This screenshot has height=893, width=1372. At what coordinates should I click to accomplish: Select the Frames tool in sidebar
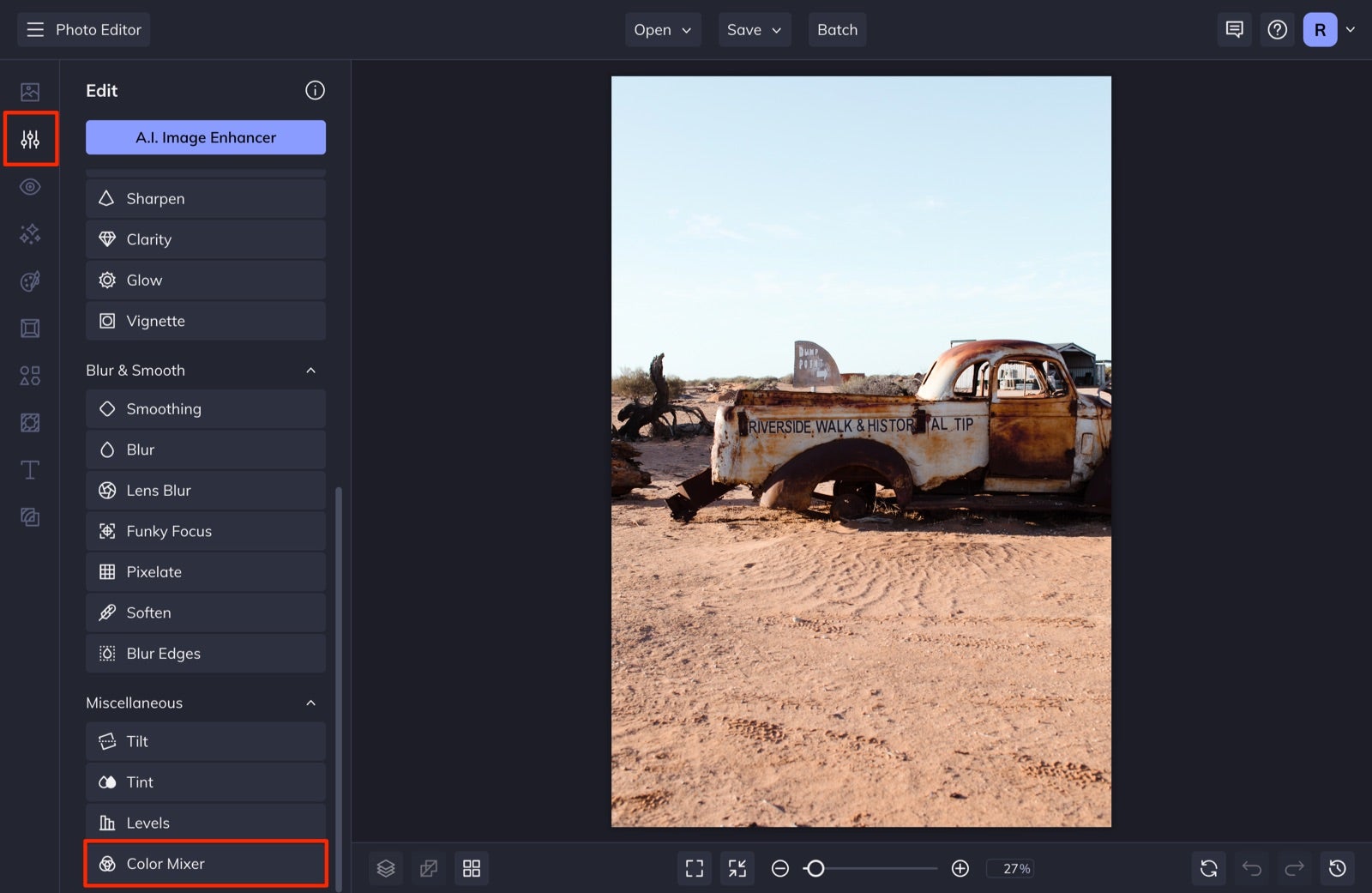(x=30, y=328)
